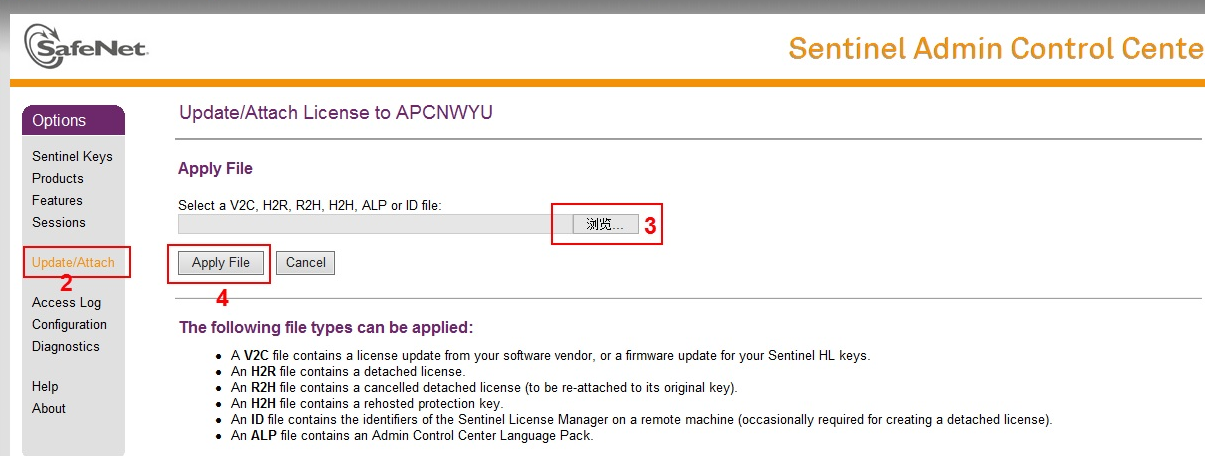Click the Cancel button
Image resolution: width=1205 pixels, height=456 pixels.
coord(306,262)
